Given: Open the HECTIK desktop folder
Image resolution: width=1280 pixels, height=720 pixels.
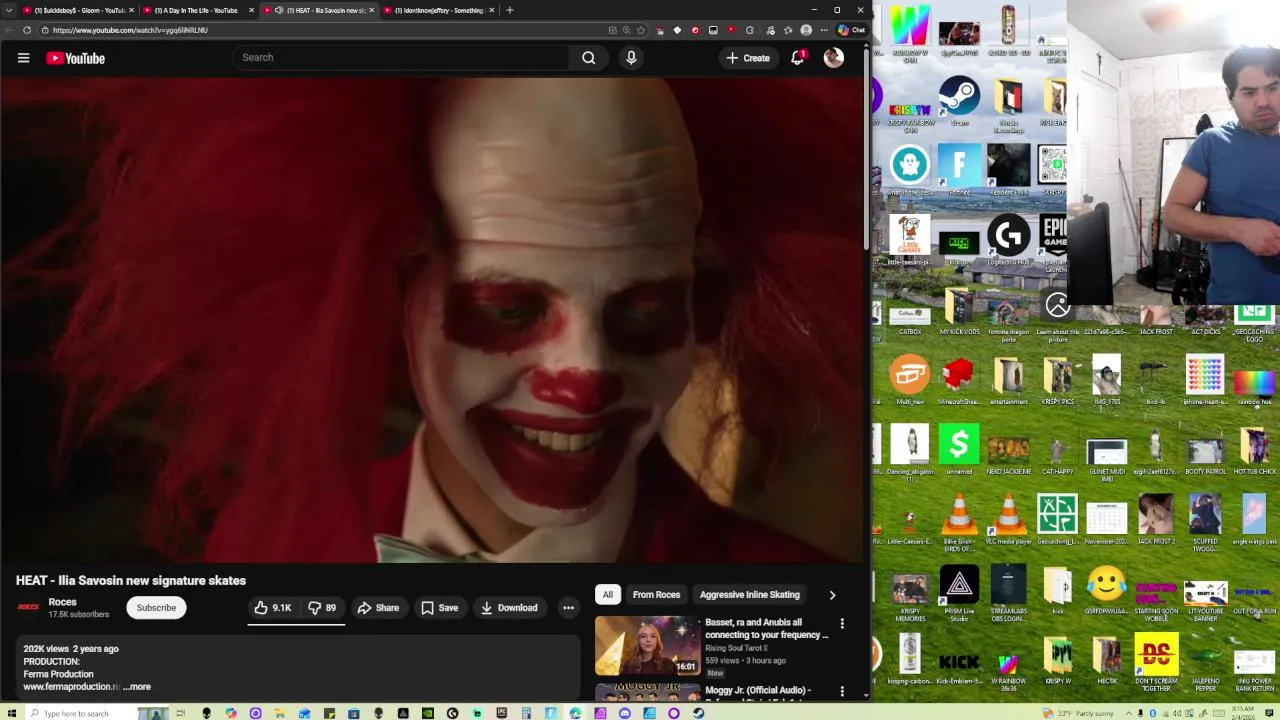Looking at the screenshot, I should [x=1106, y=660].
